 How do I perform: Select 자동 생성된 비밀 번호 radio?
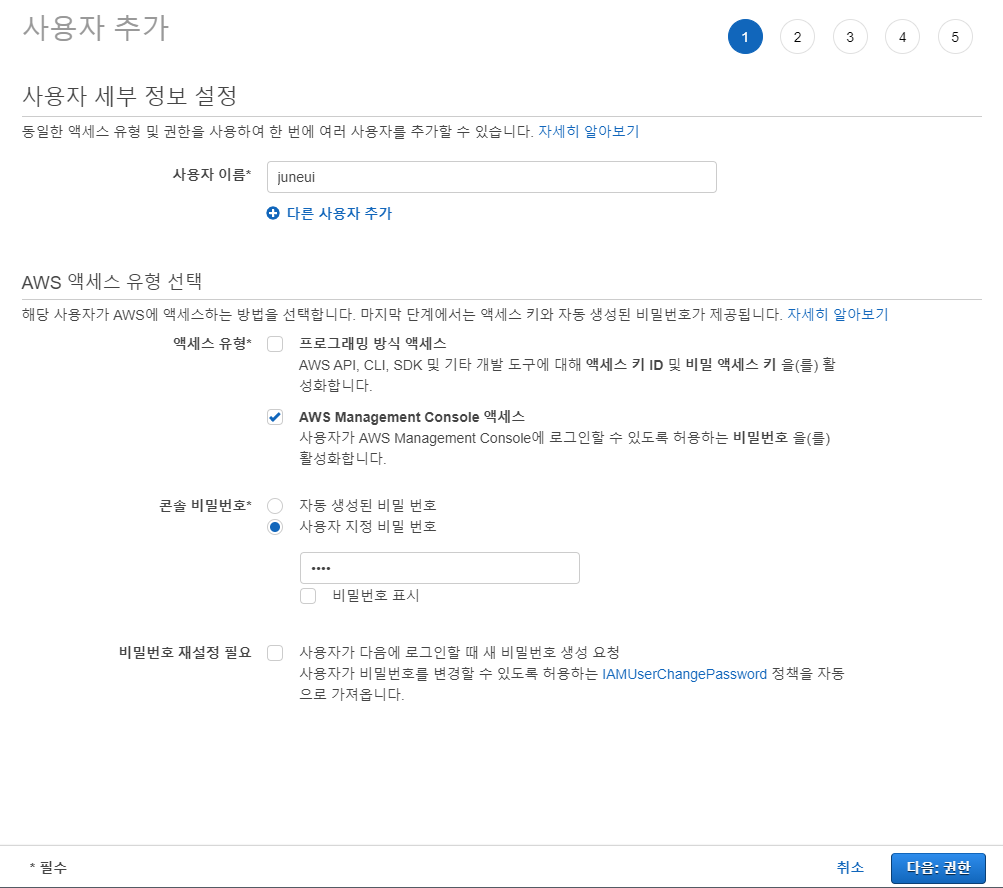(x=275, y=506)
